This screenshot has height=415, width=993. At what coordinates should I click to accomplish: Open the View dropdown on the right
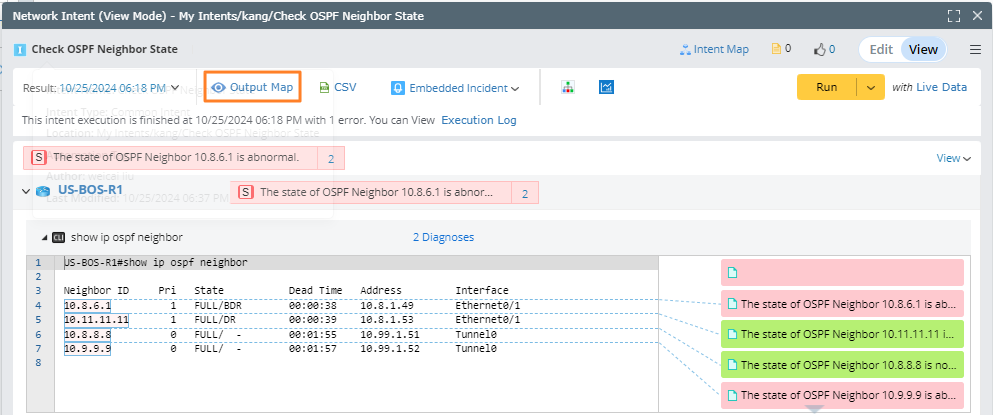coord(953,158)
